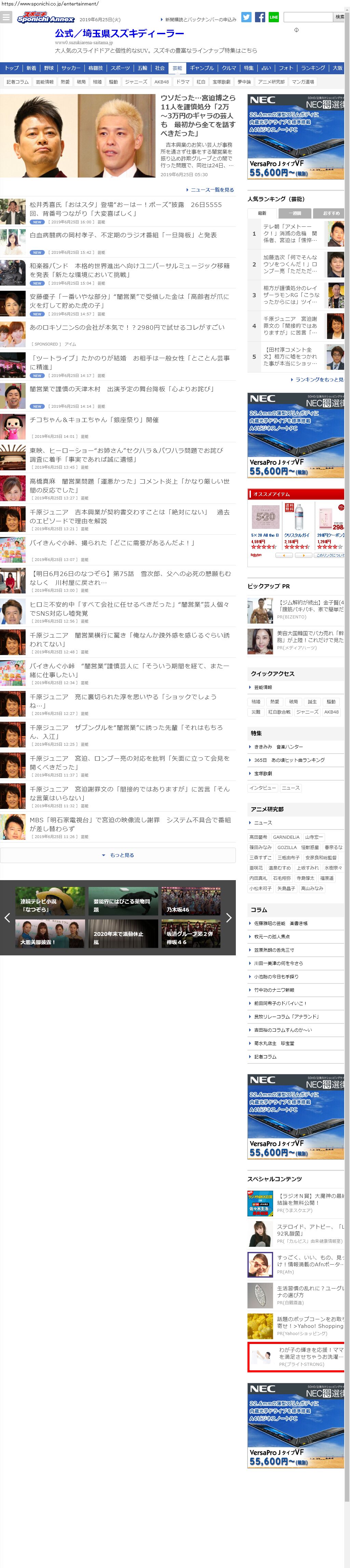
Task: Click the Sponichi Annex logo
Action: [46, 18]
